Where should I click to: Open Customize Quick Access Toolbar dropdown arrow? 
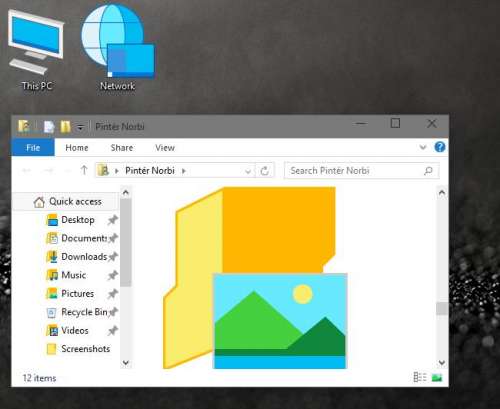80,127
